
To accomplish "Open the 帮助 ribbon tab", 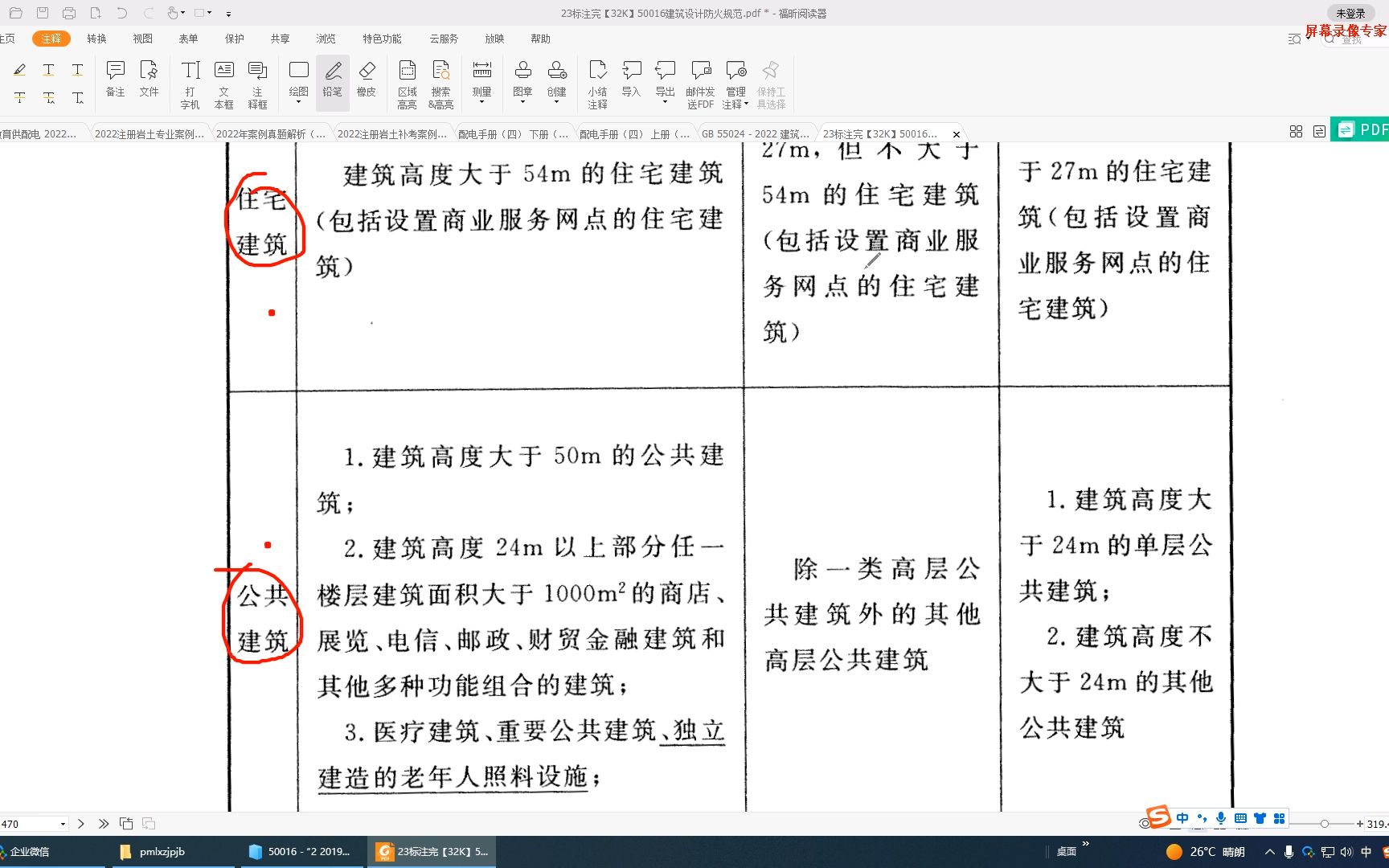I will [x=540, y=39].
